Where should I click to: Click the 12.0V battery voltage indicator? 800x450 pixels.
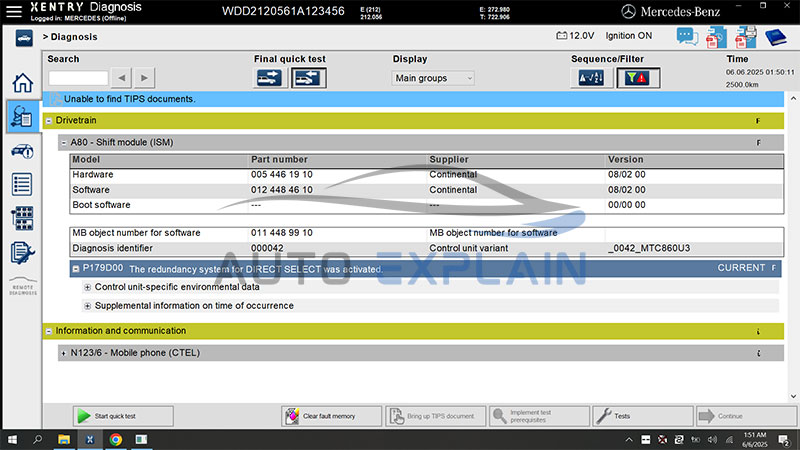(575, 36)
